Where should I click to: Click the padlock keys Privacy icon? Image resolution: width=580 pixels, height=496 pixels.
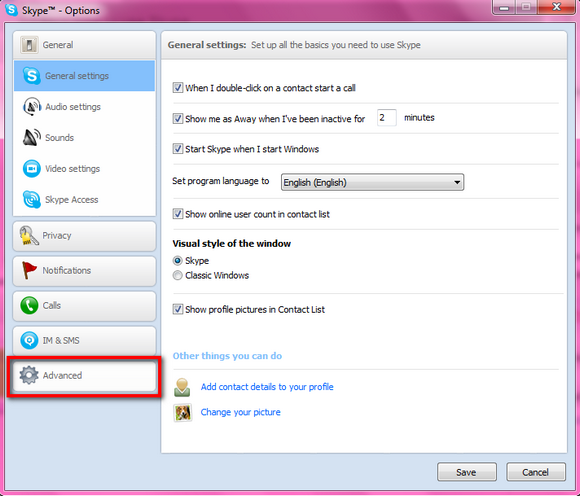tap(29, 236)
